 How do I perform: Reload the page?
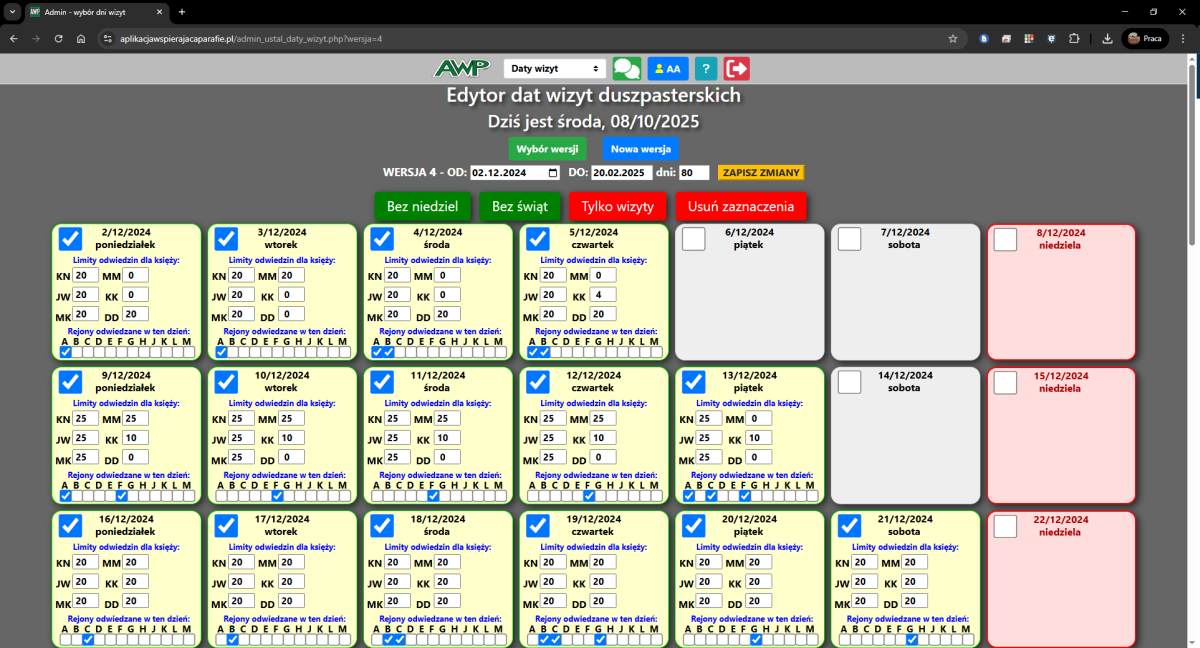pos(59,38)
